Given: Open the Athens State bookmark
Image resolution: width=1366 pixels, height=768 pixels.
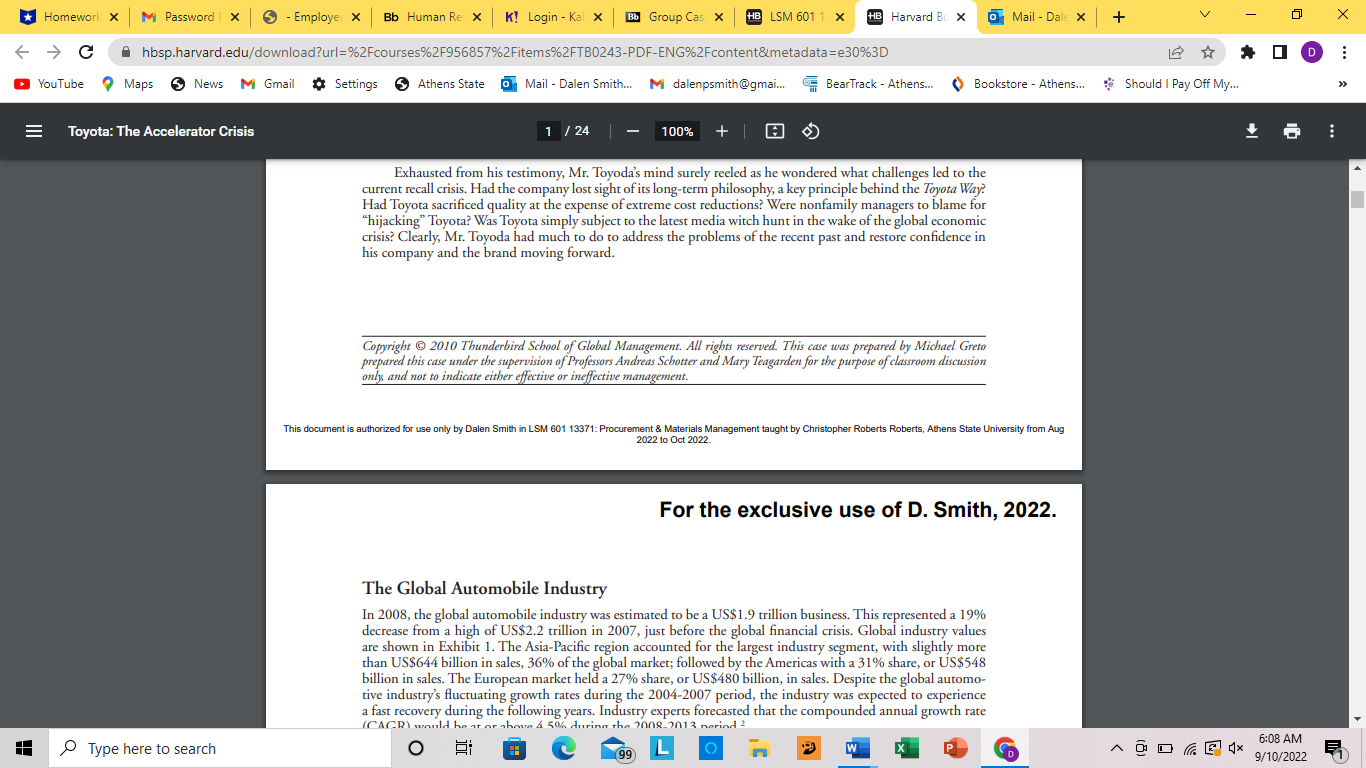Looking at the screenshot, I should click(440, 84).
